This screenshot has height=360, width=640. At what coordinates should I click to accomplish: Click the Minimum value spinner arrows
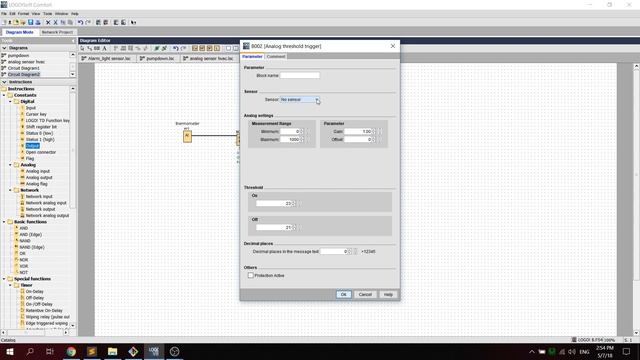(302, 131)
